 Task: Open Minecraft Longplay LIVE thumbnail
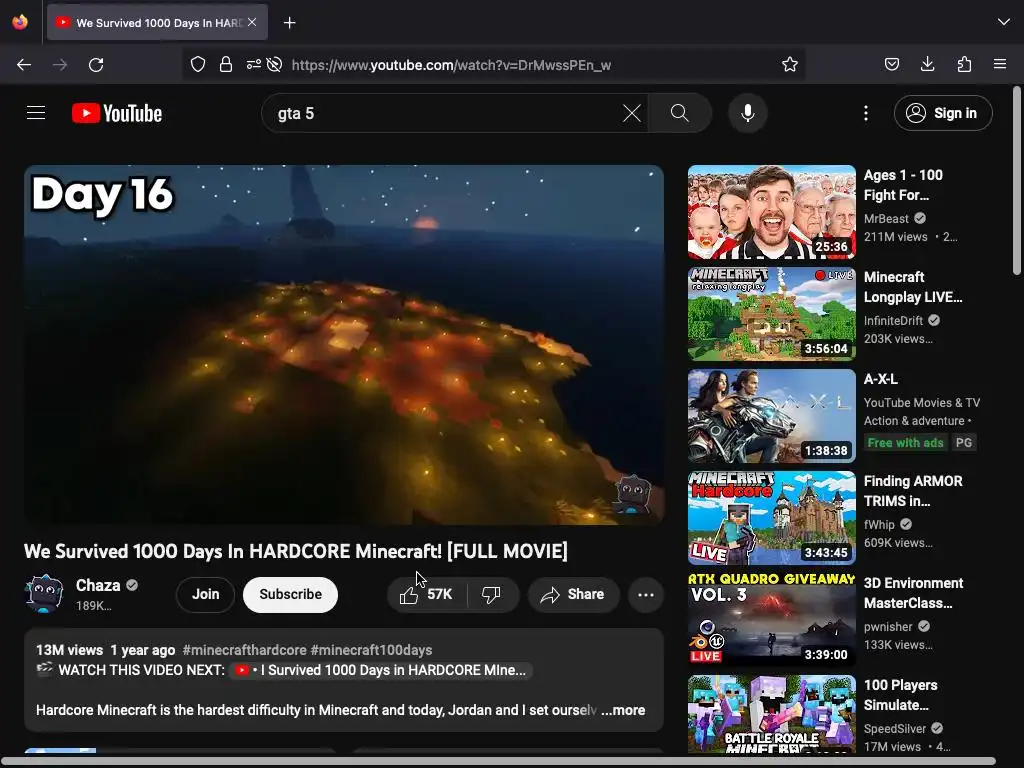tap(771, 313)
